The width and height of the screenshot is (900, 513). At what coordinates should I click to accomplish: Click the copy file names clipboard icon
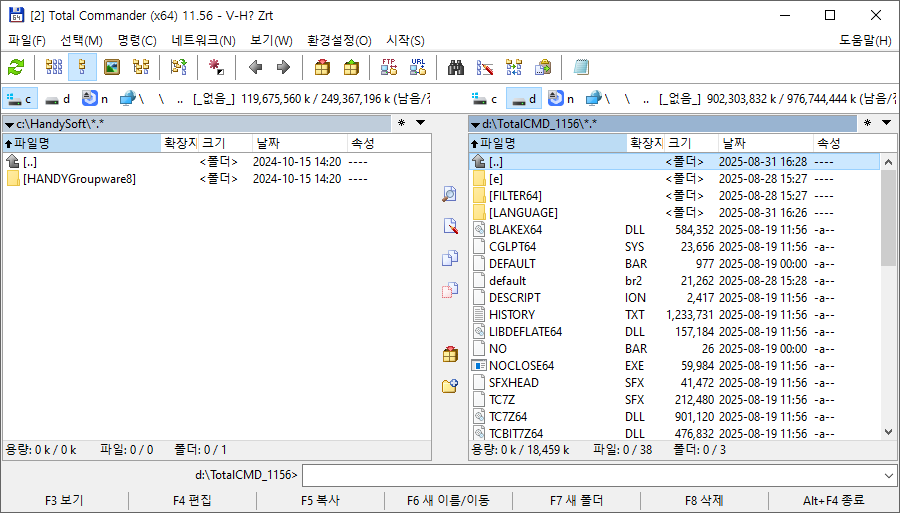pyautogui.click(x=543, y=67)
